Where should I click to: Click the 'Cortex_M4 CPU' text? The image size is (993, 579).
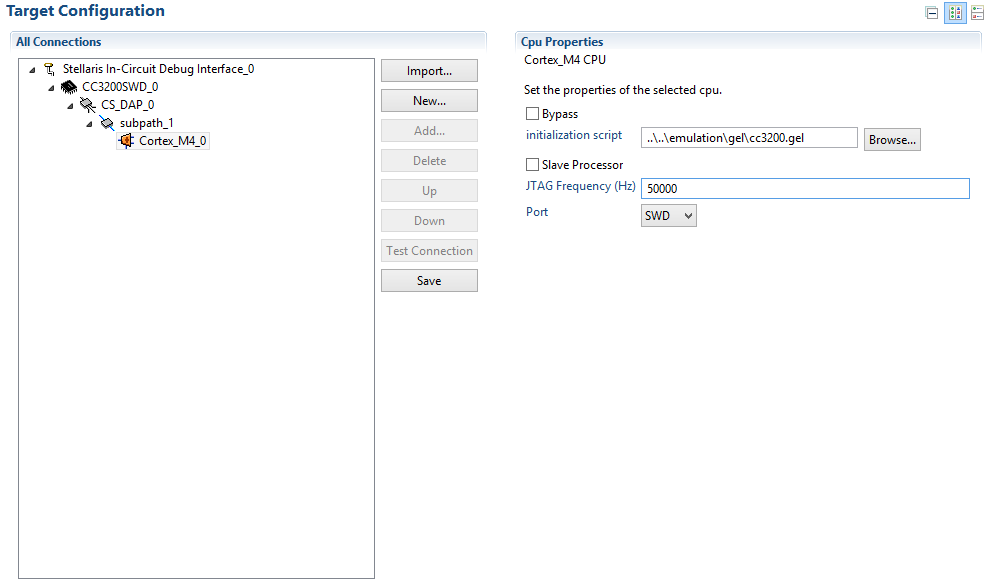pos(565,60)
